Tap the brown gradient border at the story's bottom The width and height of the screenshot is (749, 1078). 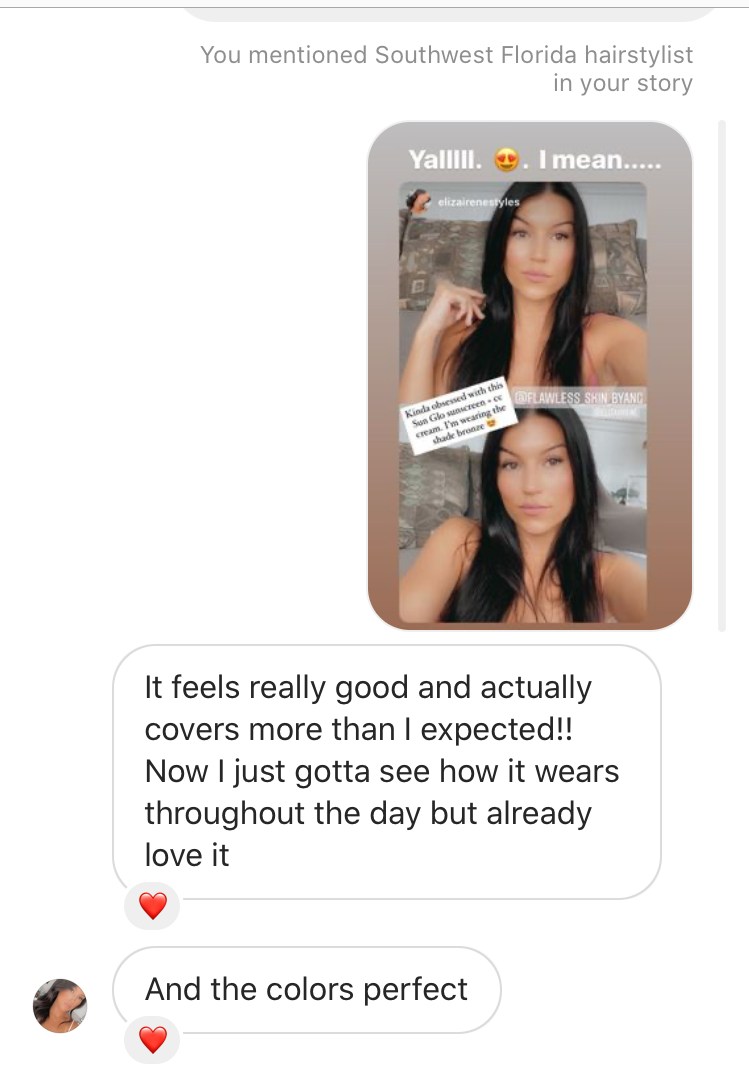pyautogui.click(x=530, y=624)
